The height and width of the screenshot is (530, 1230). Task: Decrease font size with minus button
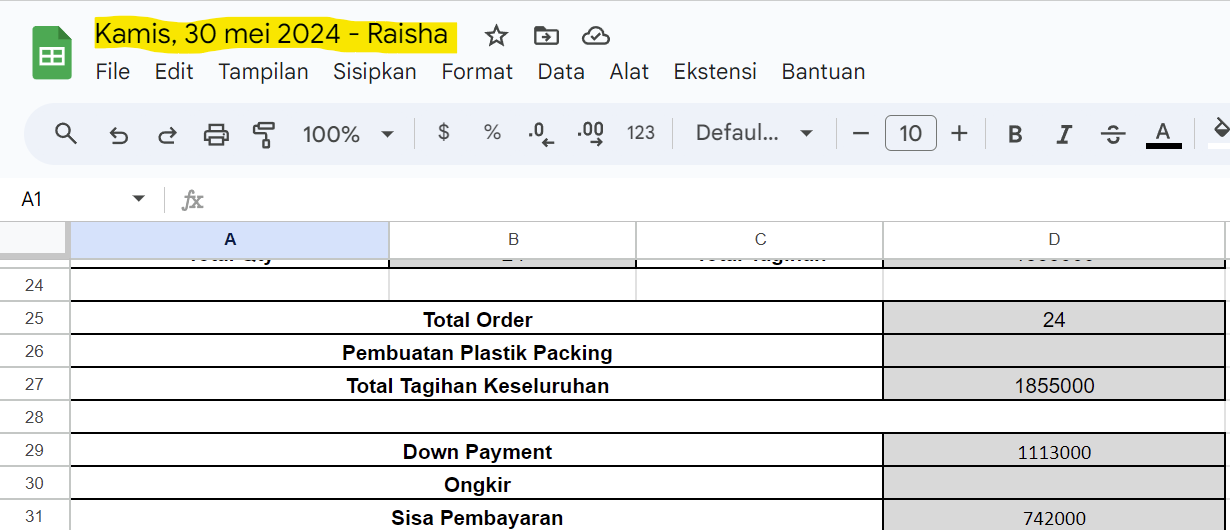click(x=861, y=133)
